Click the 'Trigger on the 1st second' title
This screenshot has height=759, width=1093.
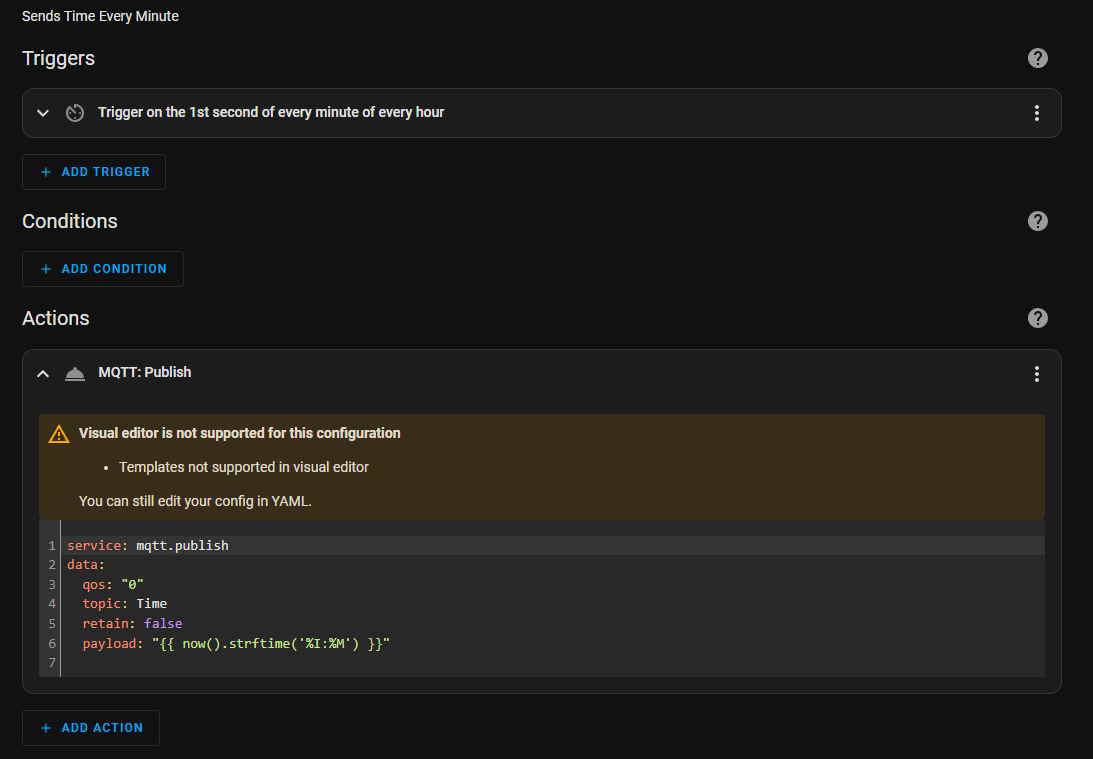271,113
